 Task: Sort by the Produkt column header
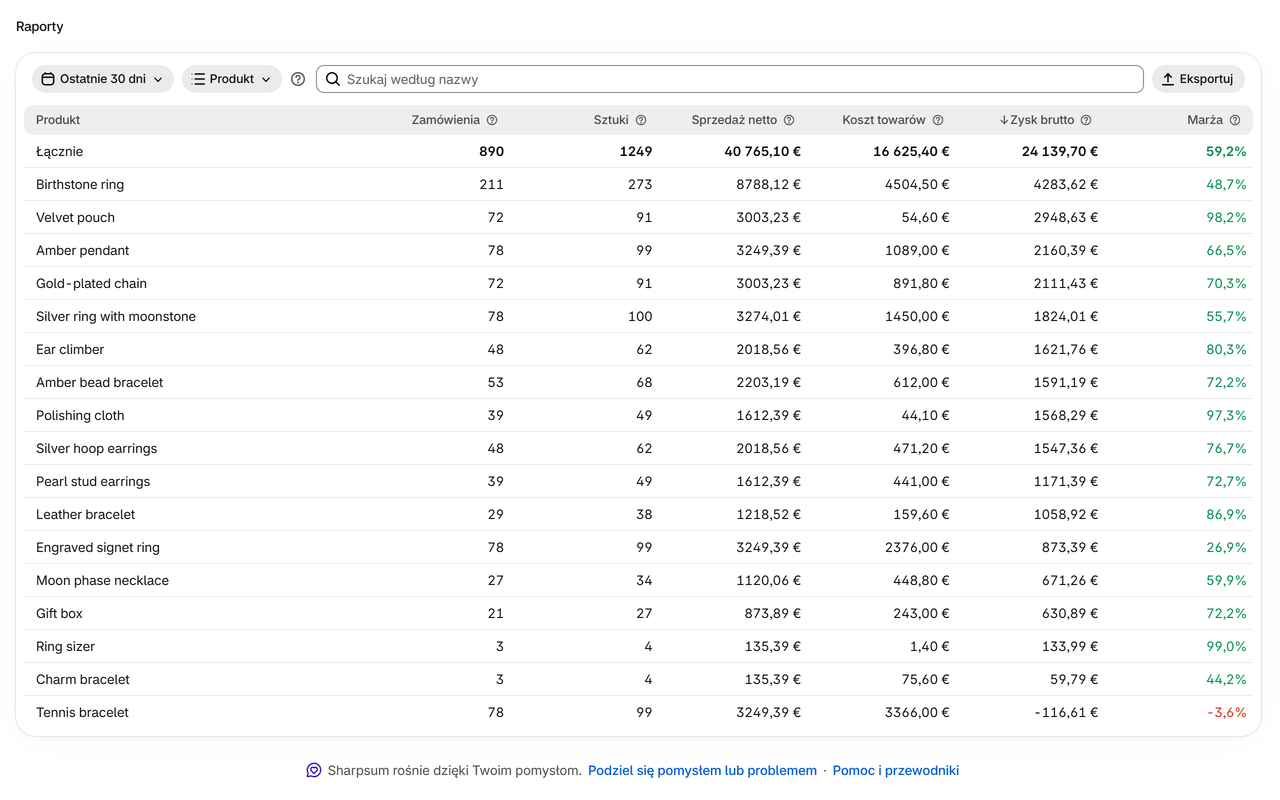[x=58, y=120]
